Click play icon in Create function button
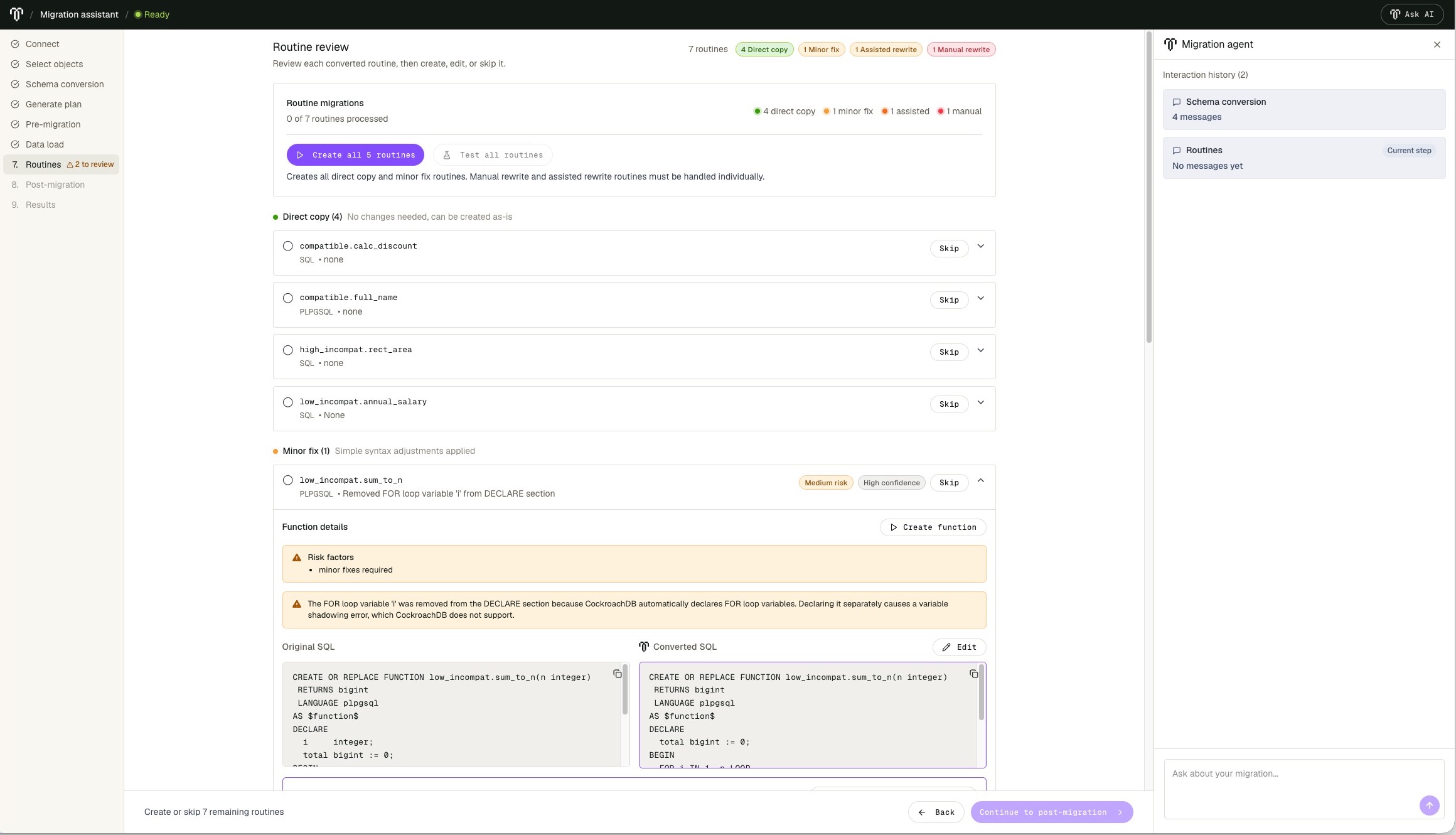Image resolution: width=1456 pixels, height=835 pixels. (894, 527)
